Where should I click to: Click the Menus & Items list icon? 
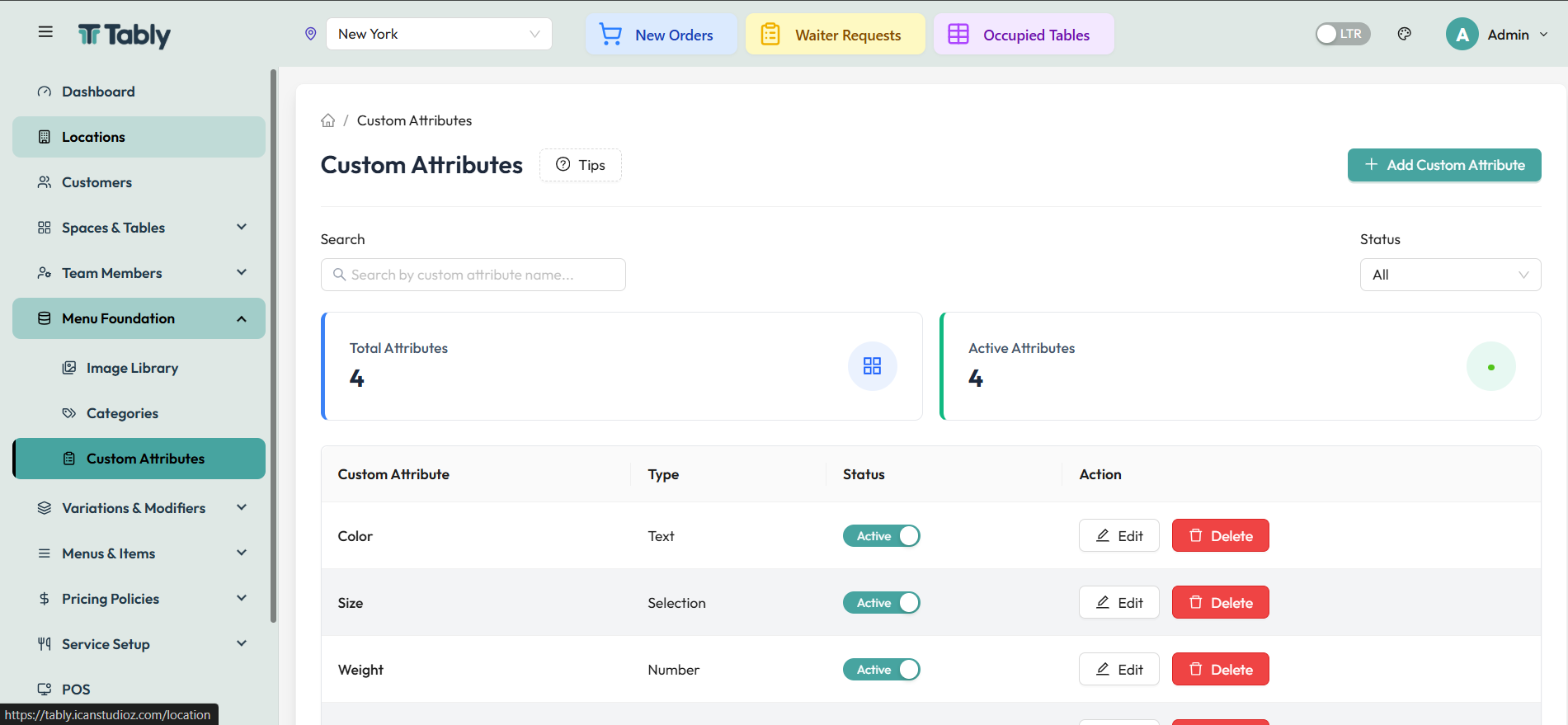pos(45,553)
